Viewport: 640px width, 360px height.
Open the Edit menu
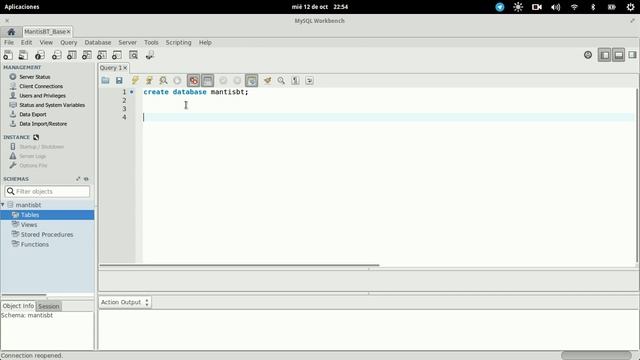point(27,42)
